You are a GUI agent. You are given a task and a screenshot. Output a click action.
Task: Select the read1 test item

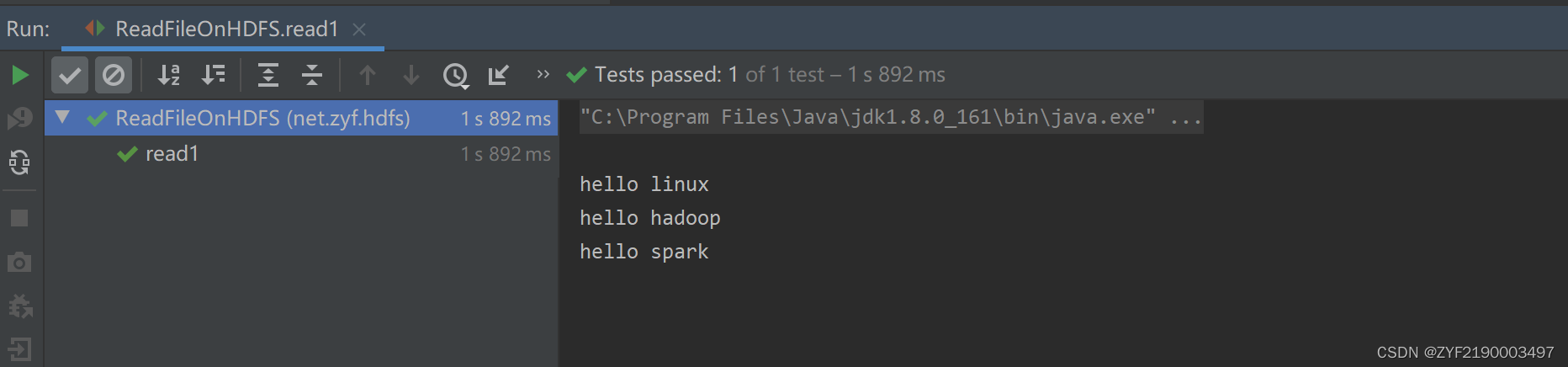click(172, 154)
